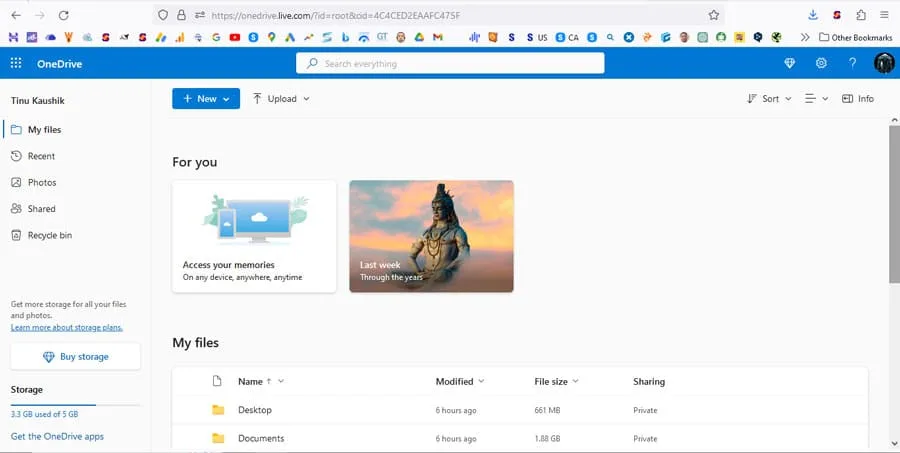Viewport: 900px width, 453px height.
Task: Open the Access your memories card
Action: 254,236
